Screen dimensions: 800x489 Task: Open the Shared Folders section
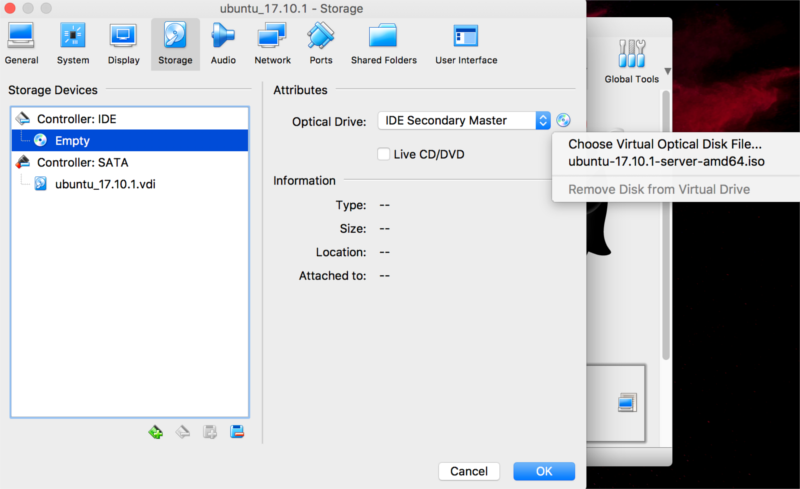(383, 43)
